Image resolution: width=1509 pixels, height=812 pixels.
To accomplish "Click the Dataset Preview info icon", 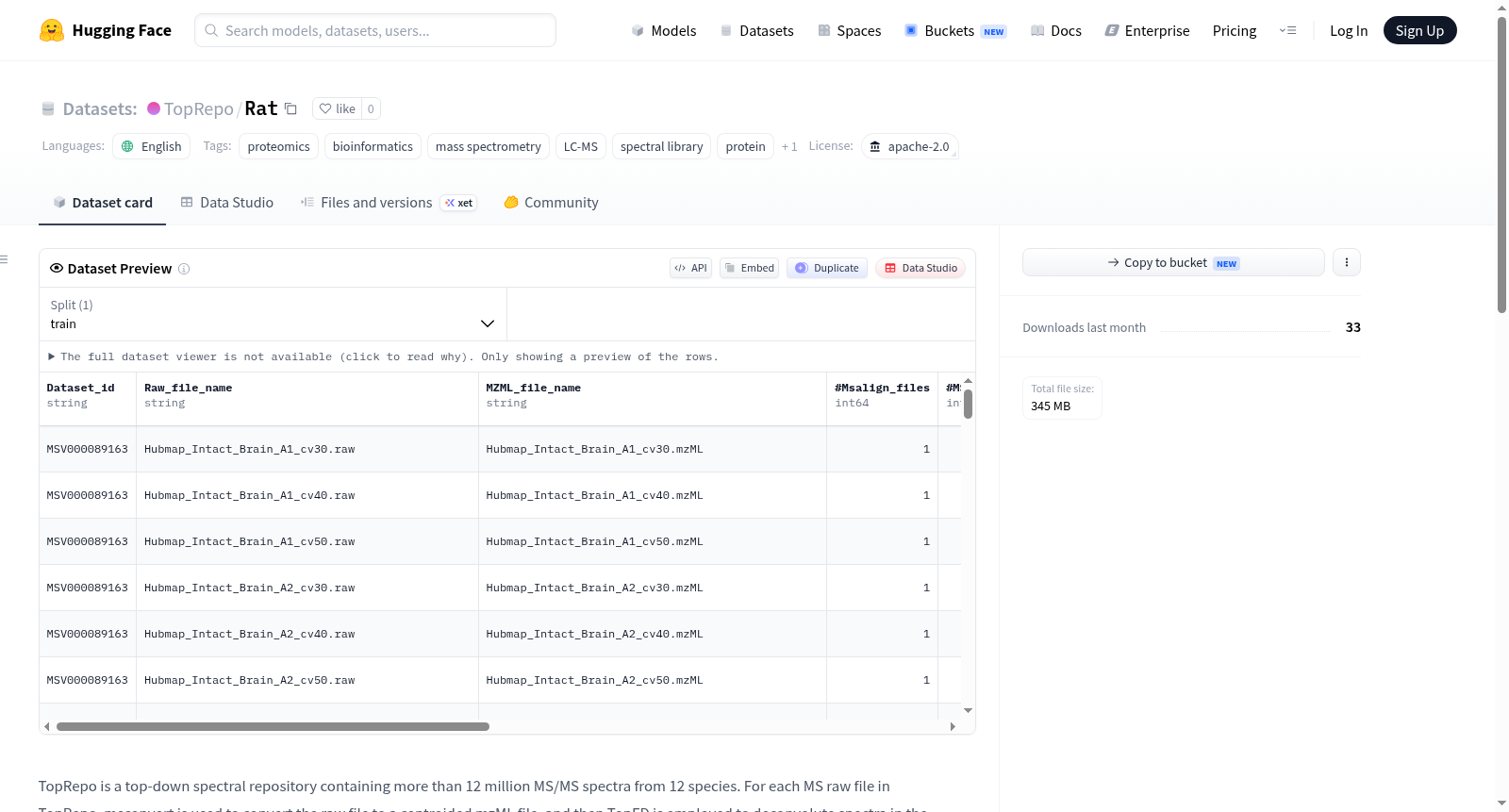I will [184, 269].
